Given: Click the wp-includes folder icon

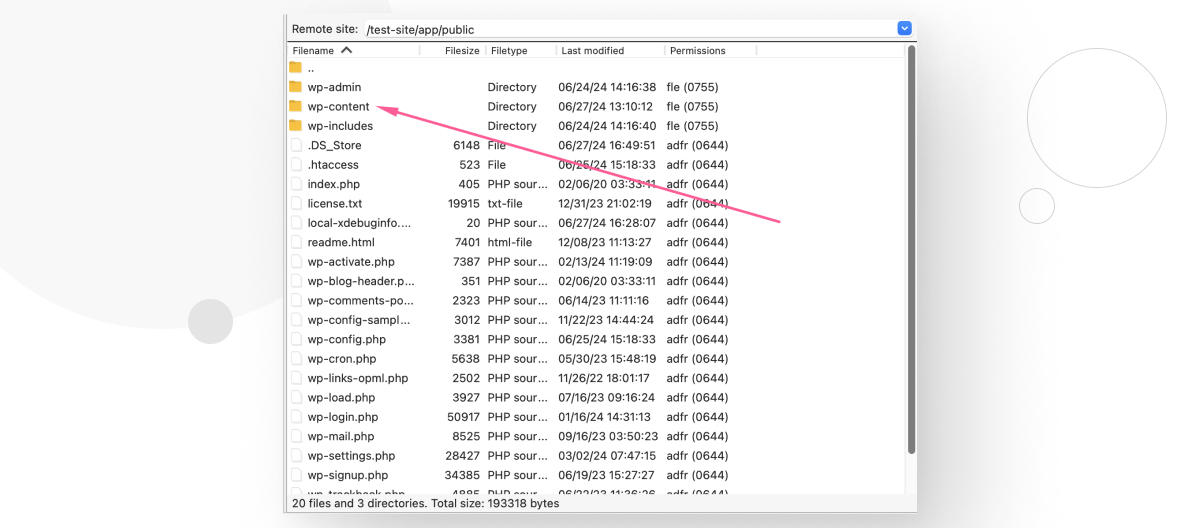Looking at the screenshot, I should click(295, 126).
